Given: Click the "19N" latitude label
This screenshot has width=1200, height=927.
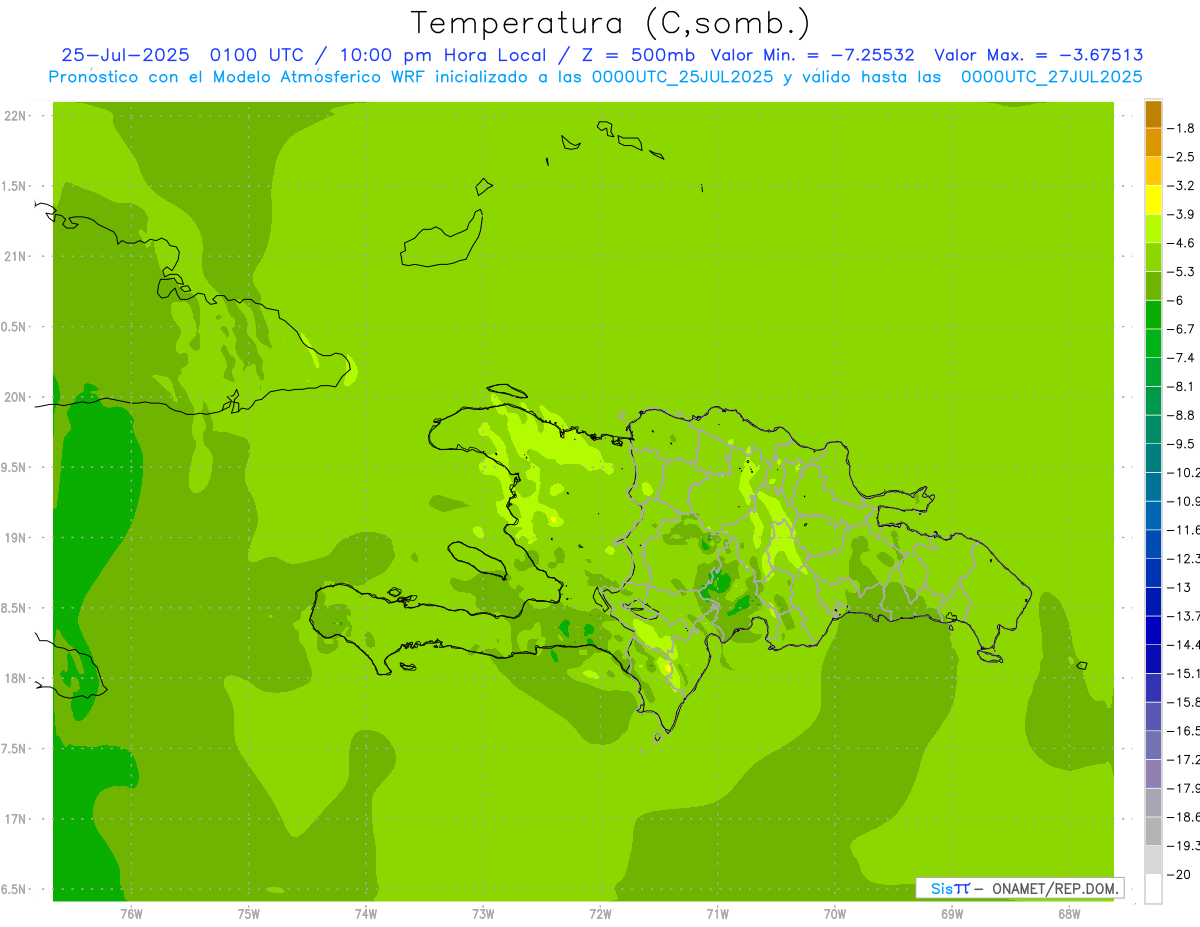Looking at the screenshot, I should [15, 538].
